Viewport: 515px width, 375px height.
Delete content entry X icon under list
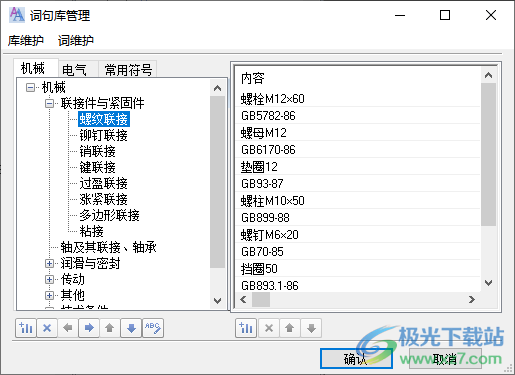click(x=269, y=328)
